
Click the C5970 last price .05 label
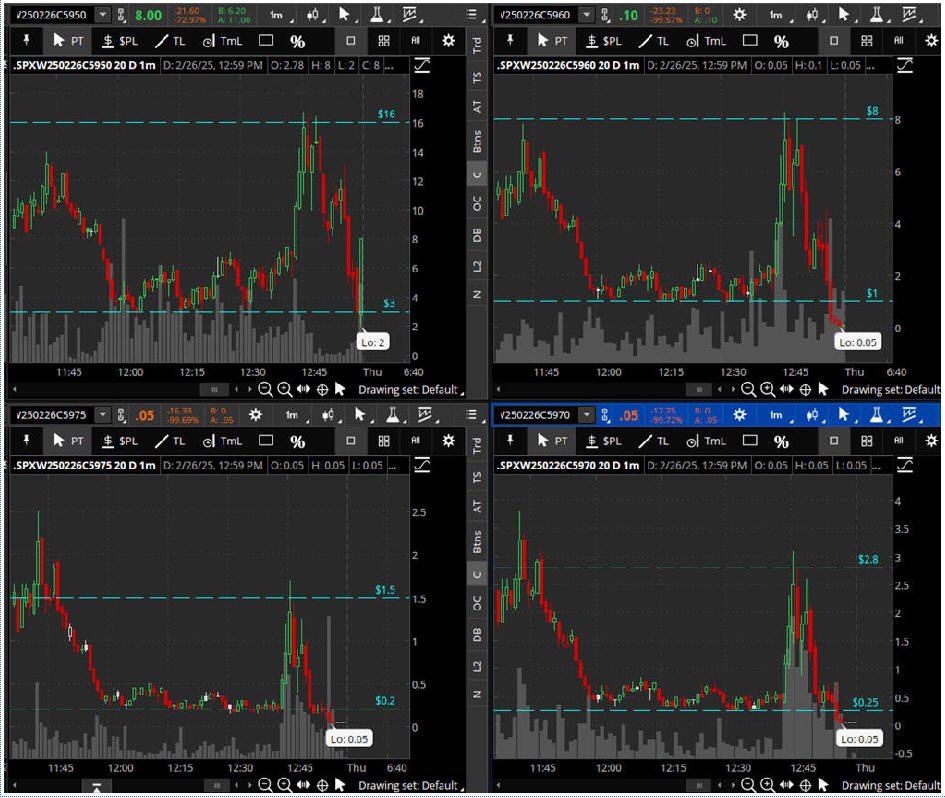pyautogui.click(x=628, y=415)
